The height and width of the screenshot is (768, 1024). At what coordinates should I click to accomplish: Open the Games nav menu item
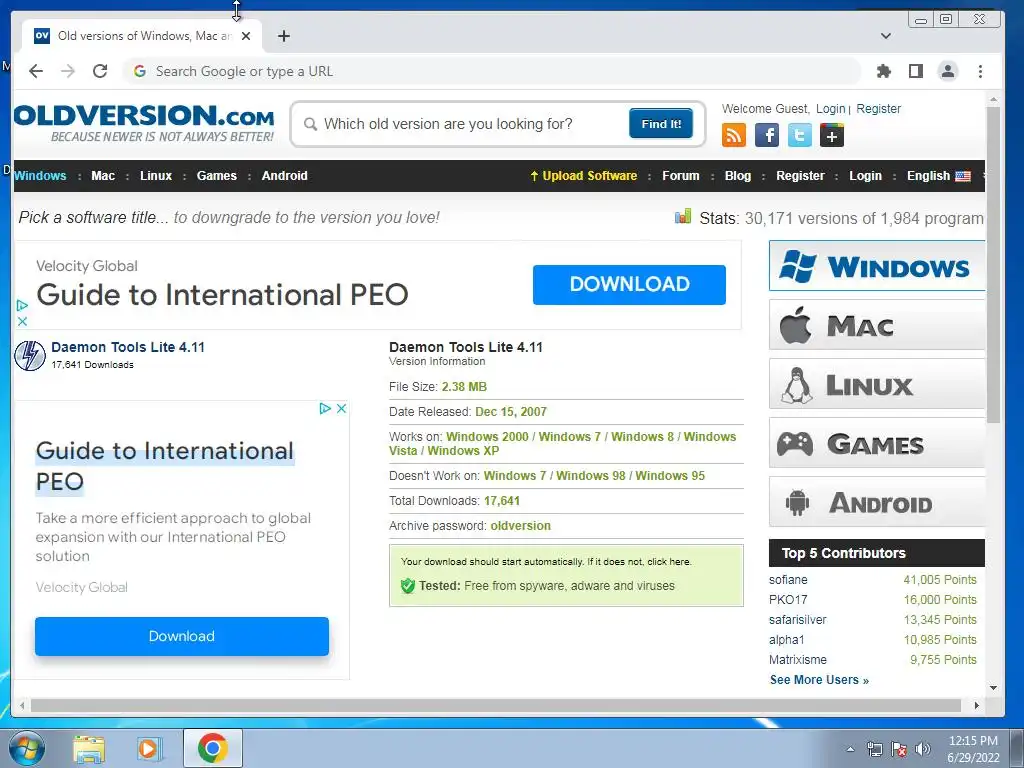point(217,176)
